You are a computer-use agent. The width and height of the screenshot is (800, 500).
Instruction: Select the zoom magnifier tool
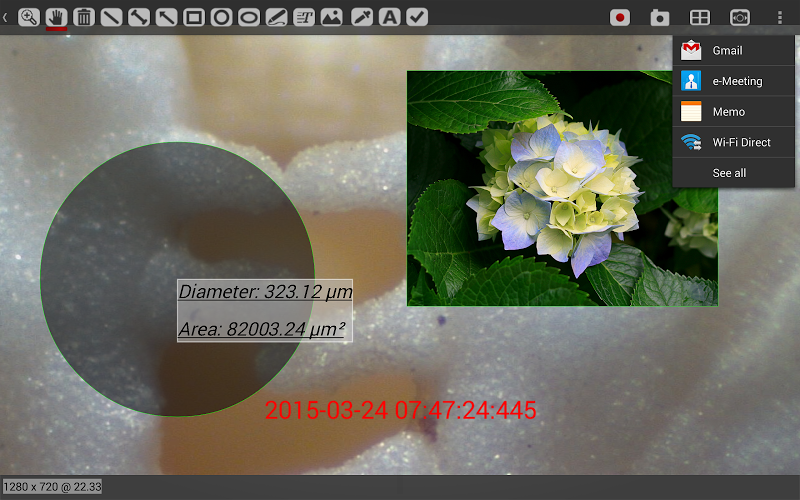29,17
